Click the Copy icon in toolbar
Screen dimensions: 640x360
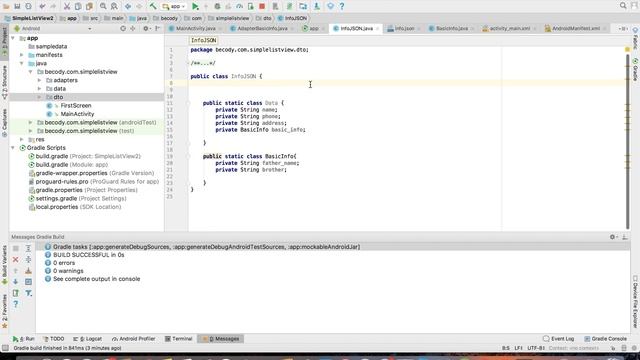pos(78,6)
